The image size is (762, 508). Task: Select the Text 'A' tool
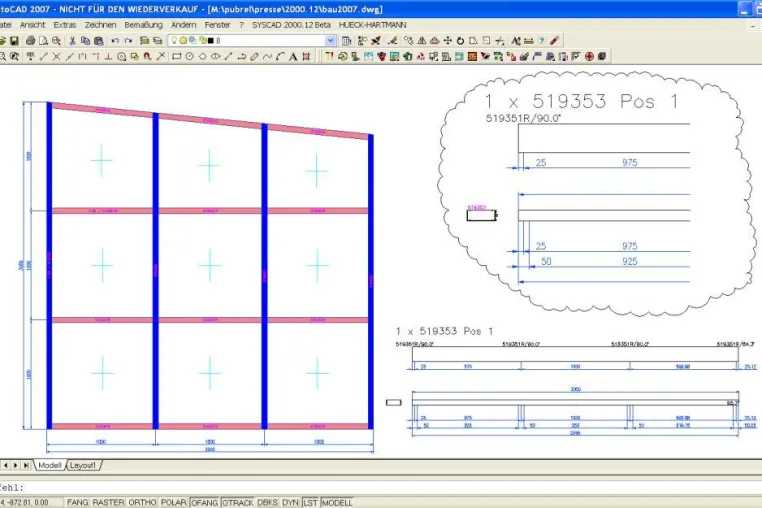point(293,56)
